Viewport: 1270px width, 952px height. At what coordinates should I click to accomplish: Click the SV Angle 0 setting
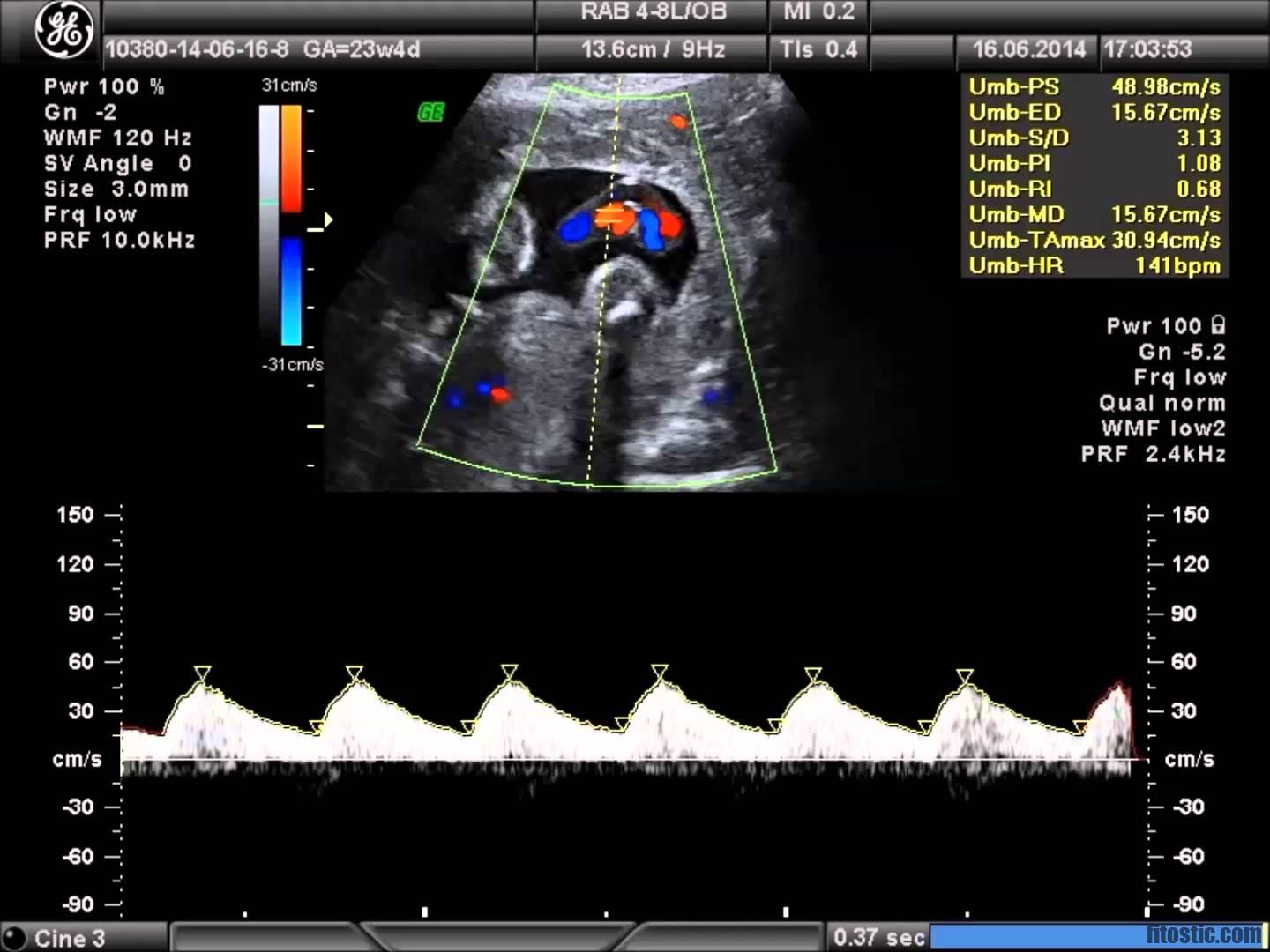point(118,164)
